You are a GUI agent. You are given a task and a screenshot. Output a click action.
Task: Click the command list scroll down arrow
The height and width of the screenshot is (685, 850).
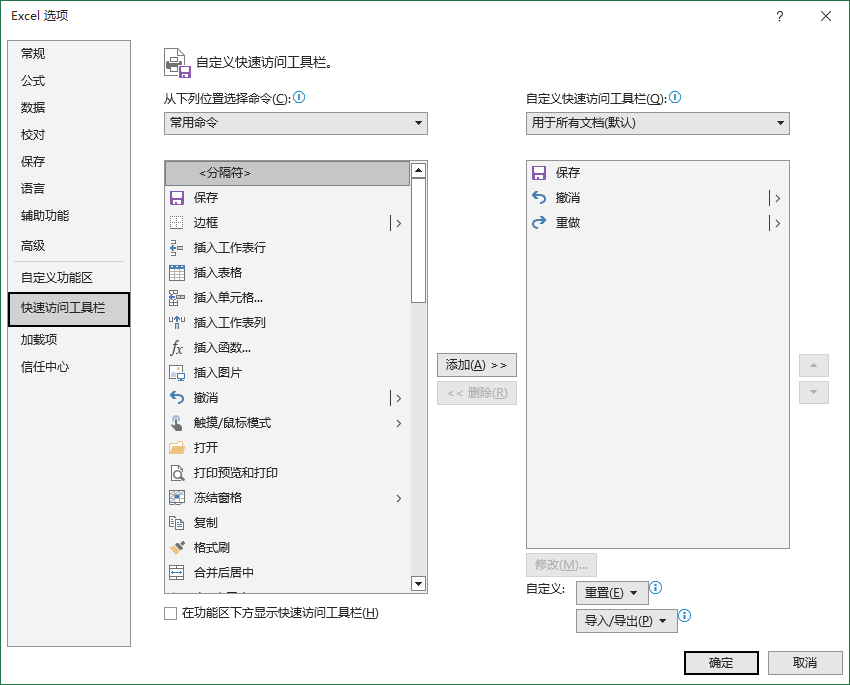pyautogui.click(x=418, y=584)
